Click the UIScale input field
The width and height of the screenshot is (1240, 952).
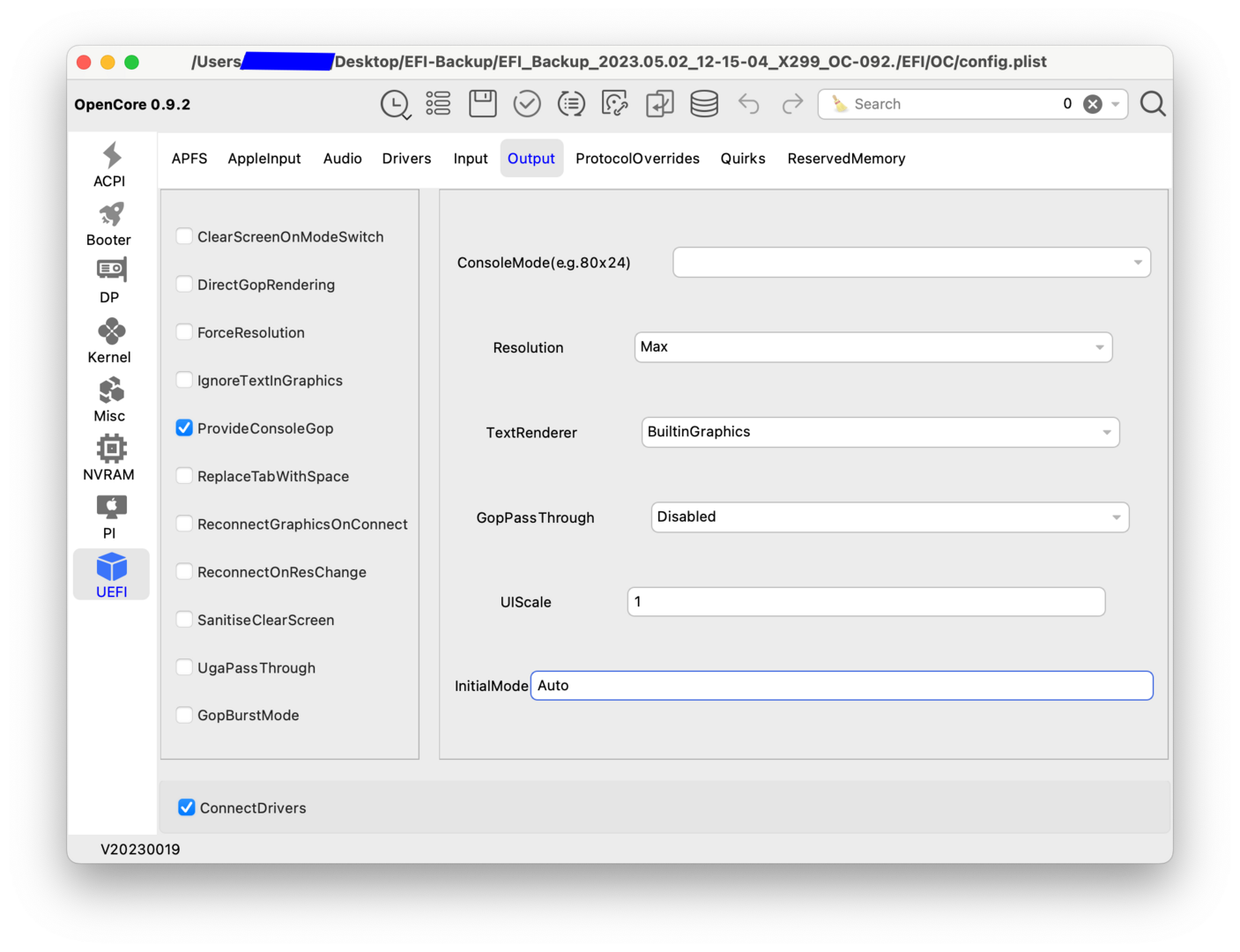point(866,602)
